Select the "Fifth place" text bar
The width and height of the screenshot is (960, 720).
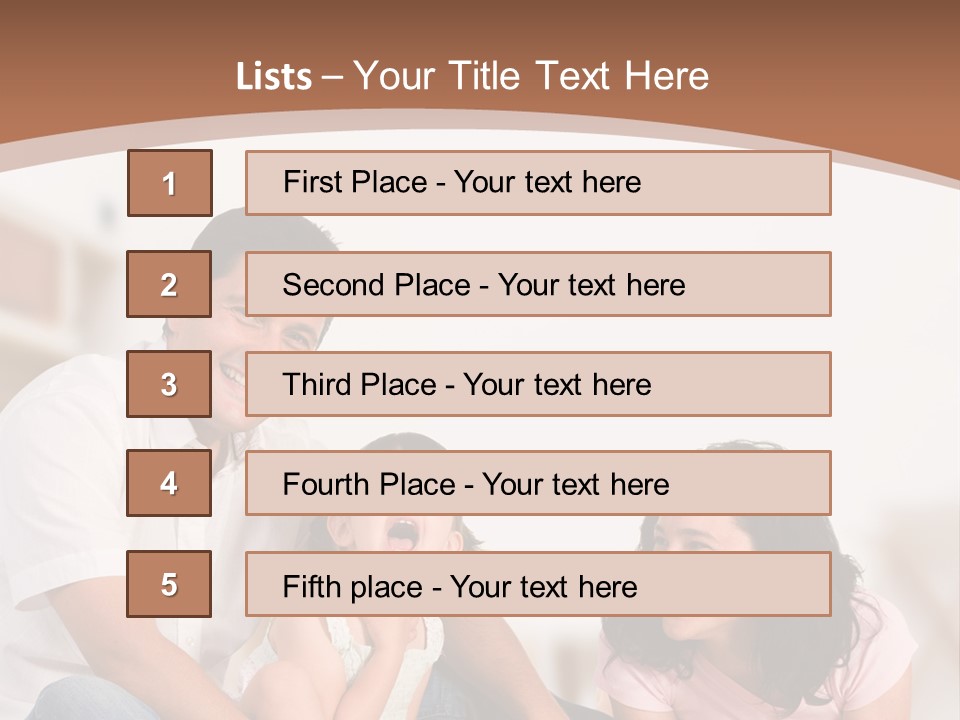point(538,584)
